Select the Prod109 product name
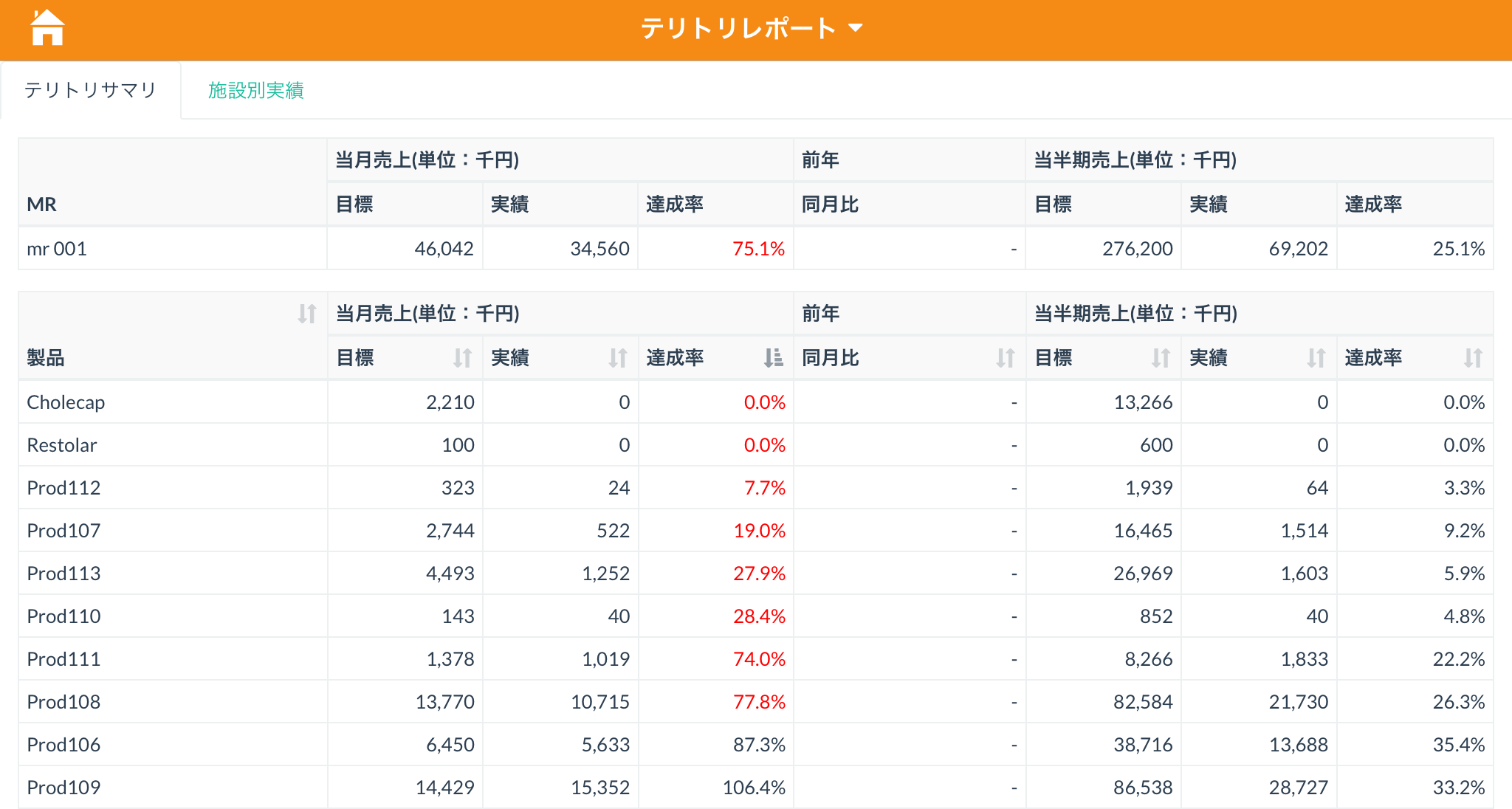 click(63, 788)
